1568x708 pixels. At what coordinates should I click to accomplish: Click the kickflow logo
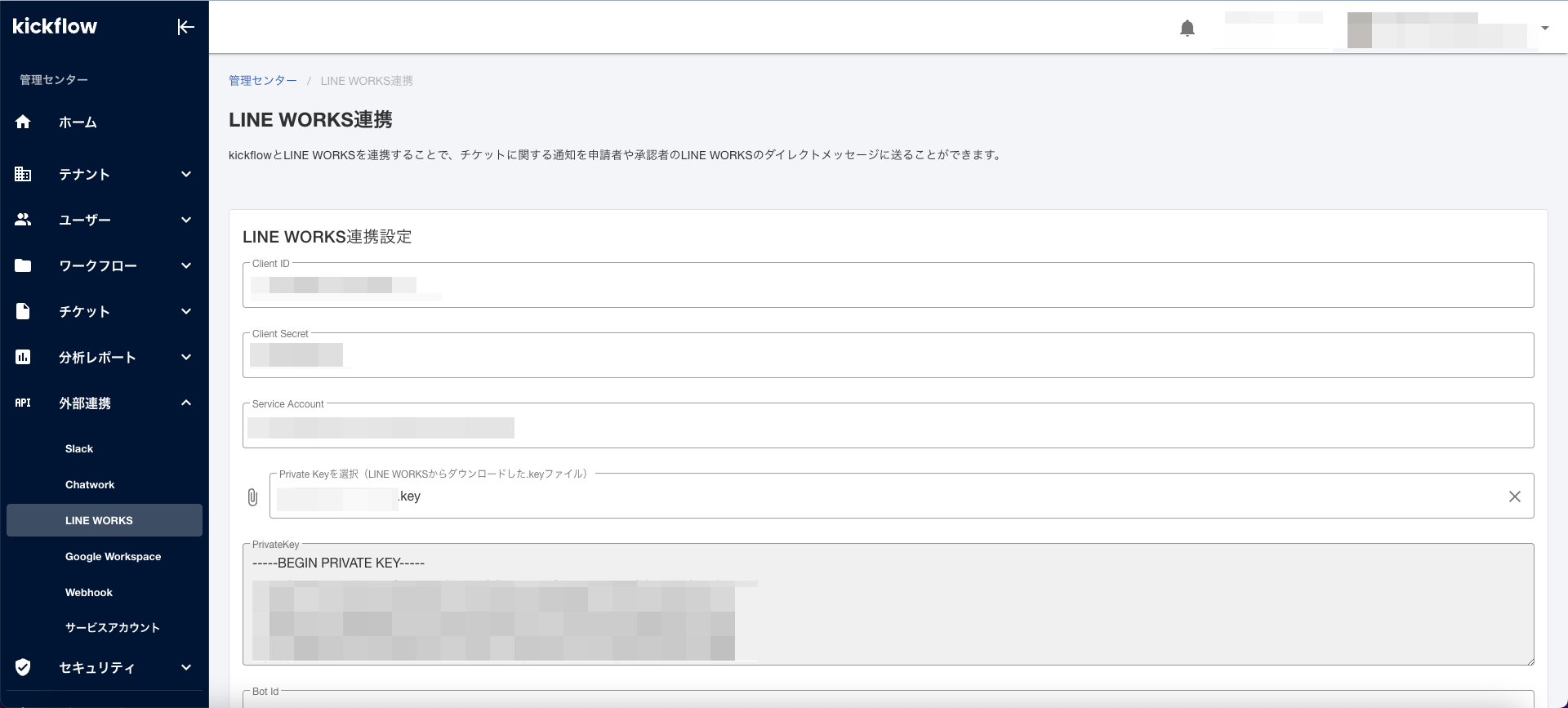point(55,26)
